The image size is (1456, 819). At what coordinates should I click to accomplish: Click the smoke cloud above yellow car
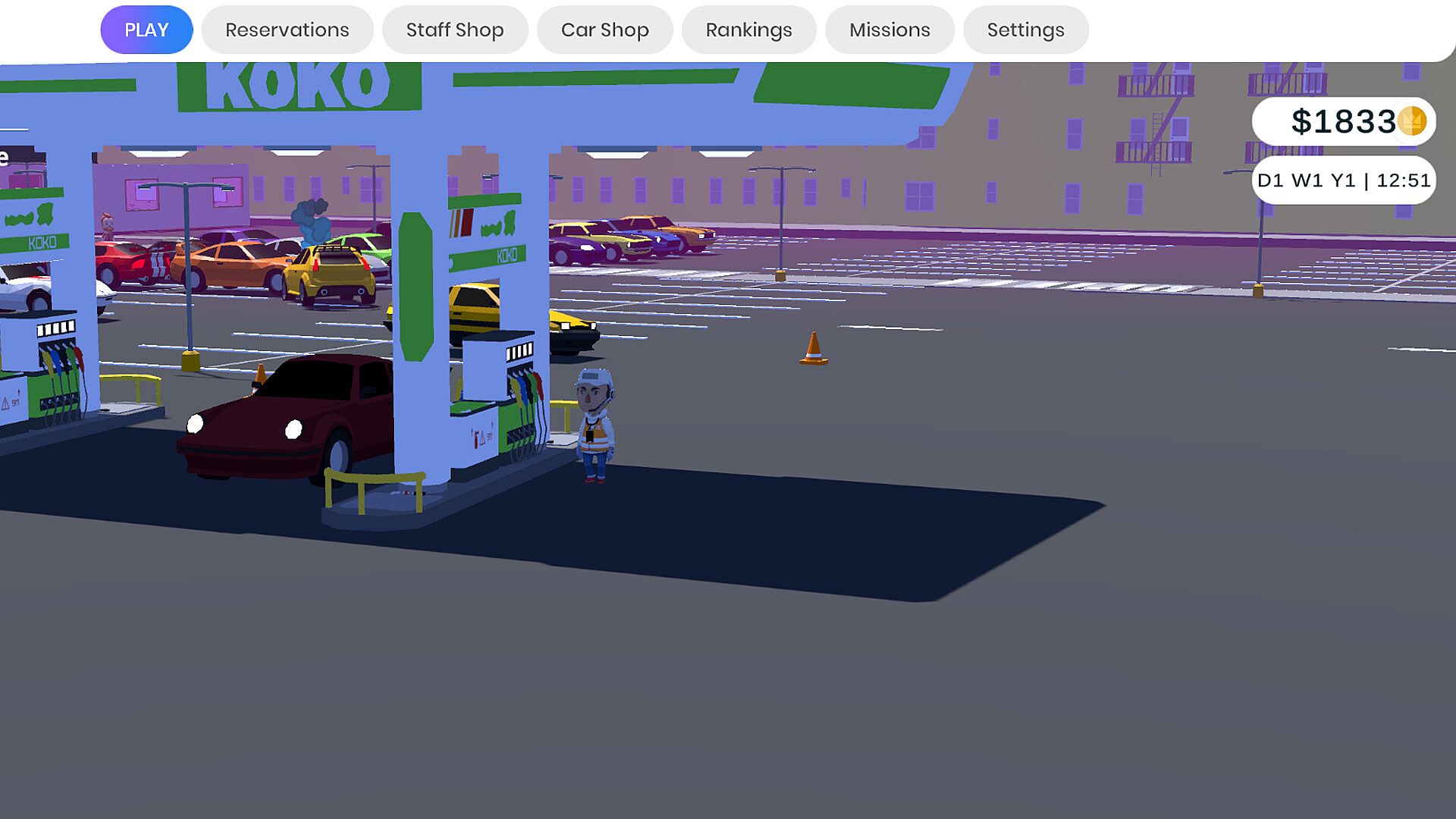(312, 220)
